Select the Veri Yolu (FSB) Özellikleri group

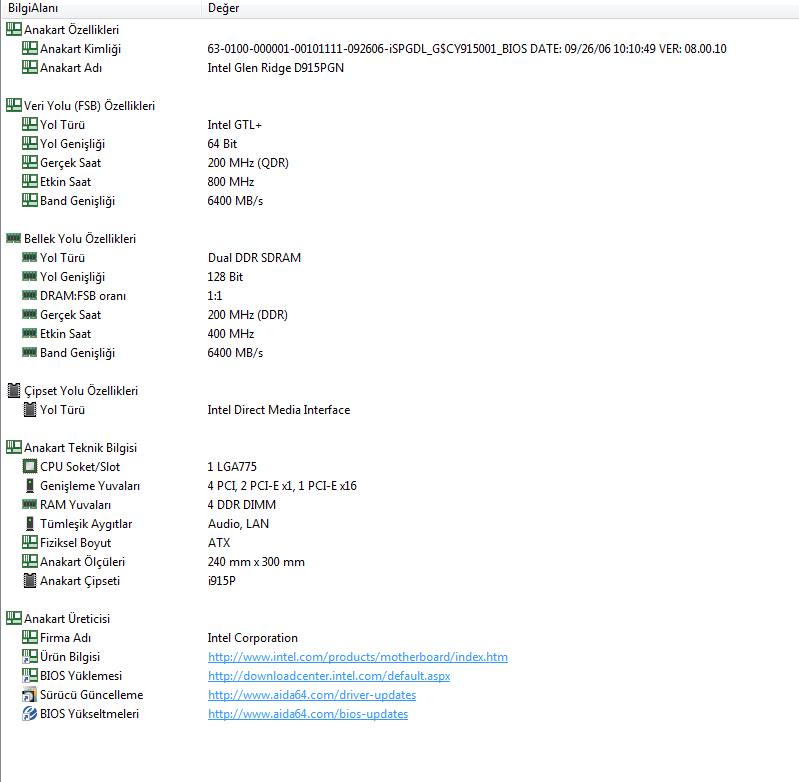89,106
